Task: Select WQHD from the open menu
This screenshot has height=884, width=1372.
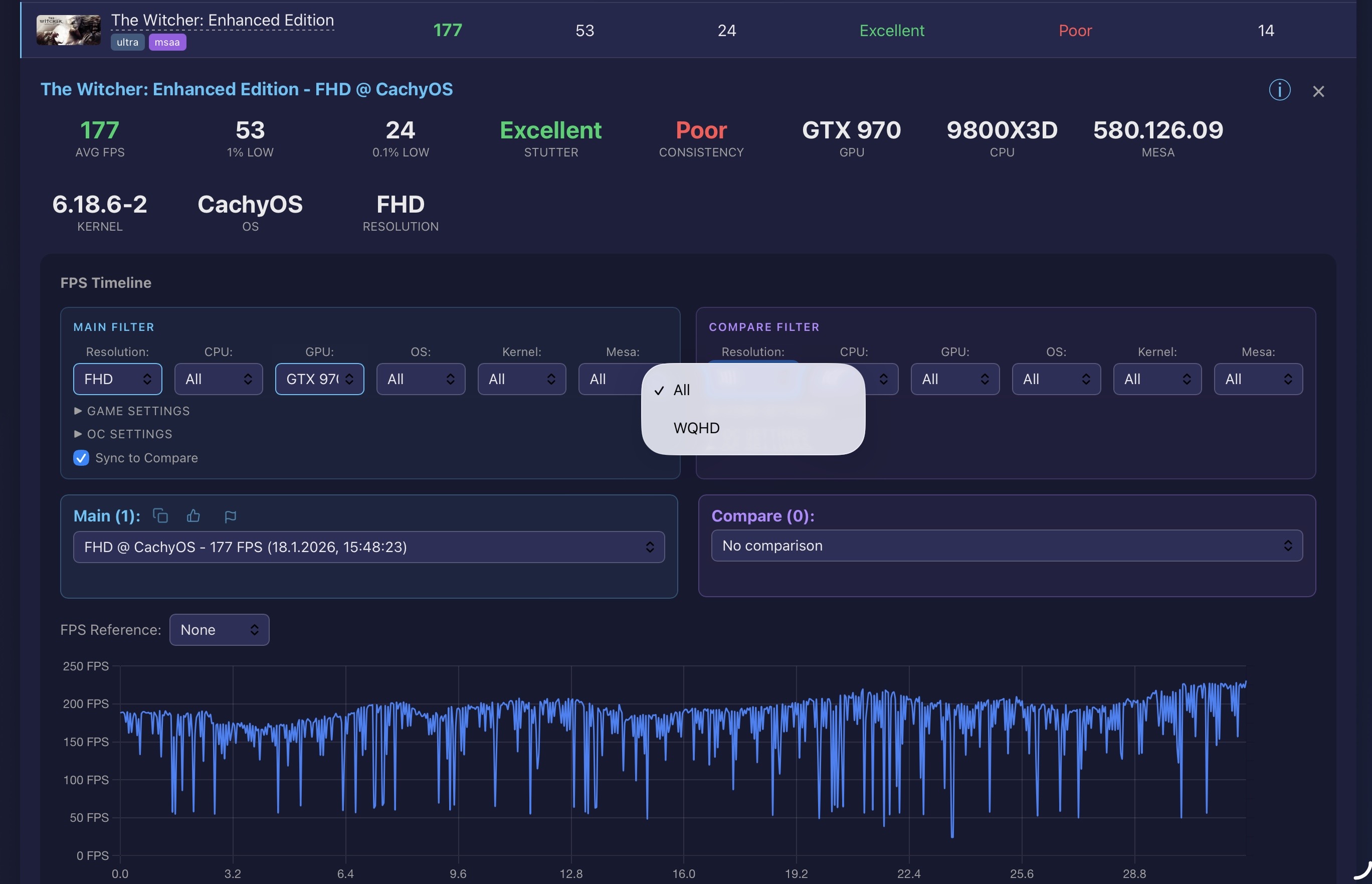Action: pos(696,428)
